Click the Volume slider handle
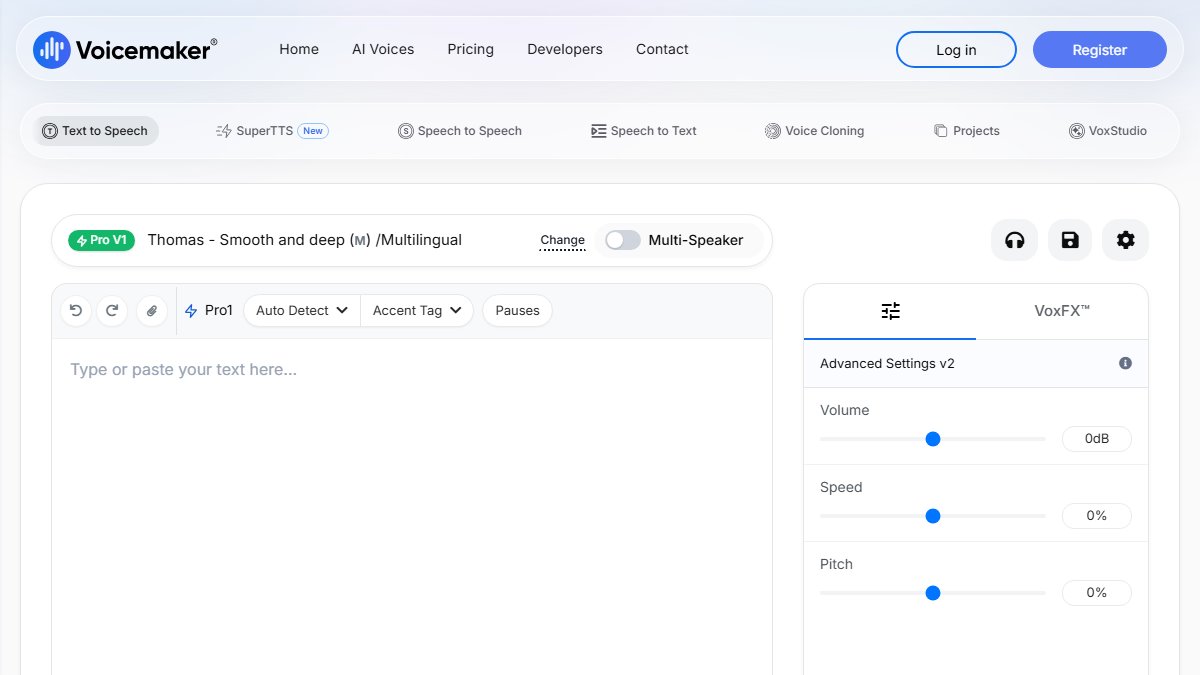The height and width of the screenshot is (675, 1200). click(x=933, y=439)
